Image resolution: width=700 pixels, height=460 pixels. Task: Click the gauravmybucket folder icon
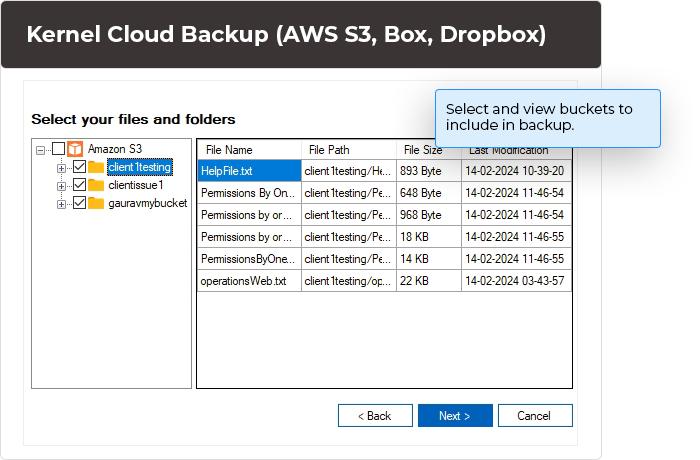(x=96, y=203)
